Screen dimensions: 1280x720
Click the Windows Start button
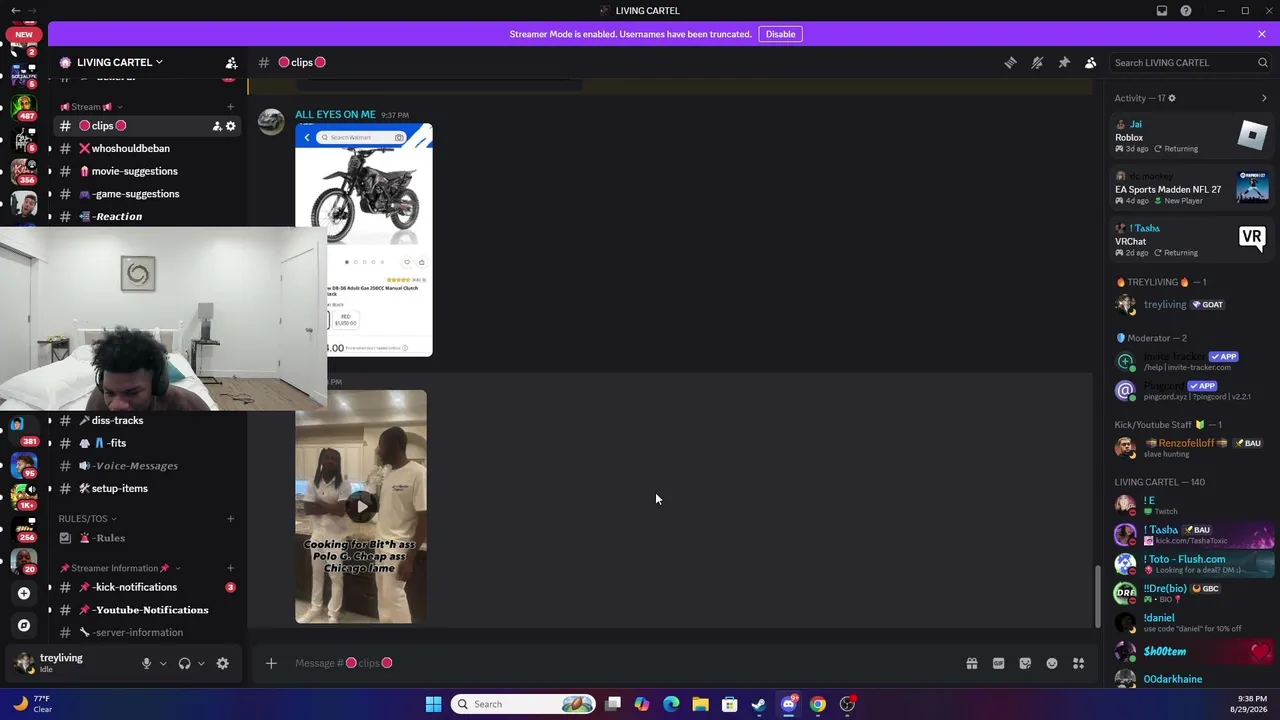(x=433, y=704)
